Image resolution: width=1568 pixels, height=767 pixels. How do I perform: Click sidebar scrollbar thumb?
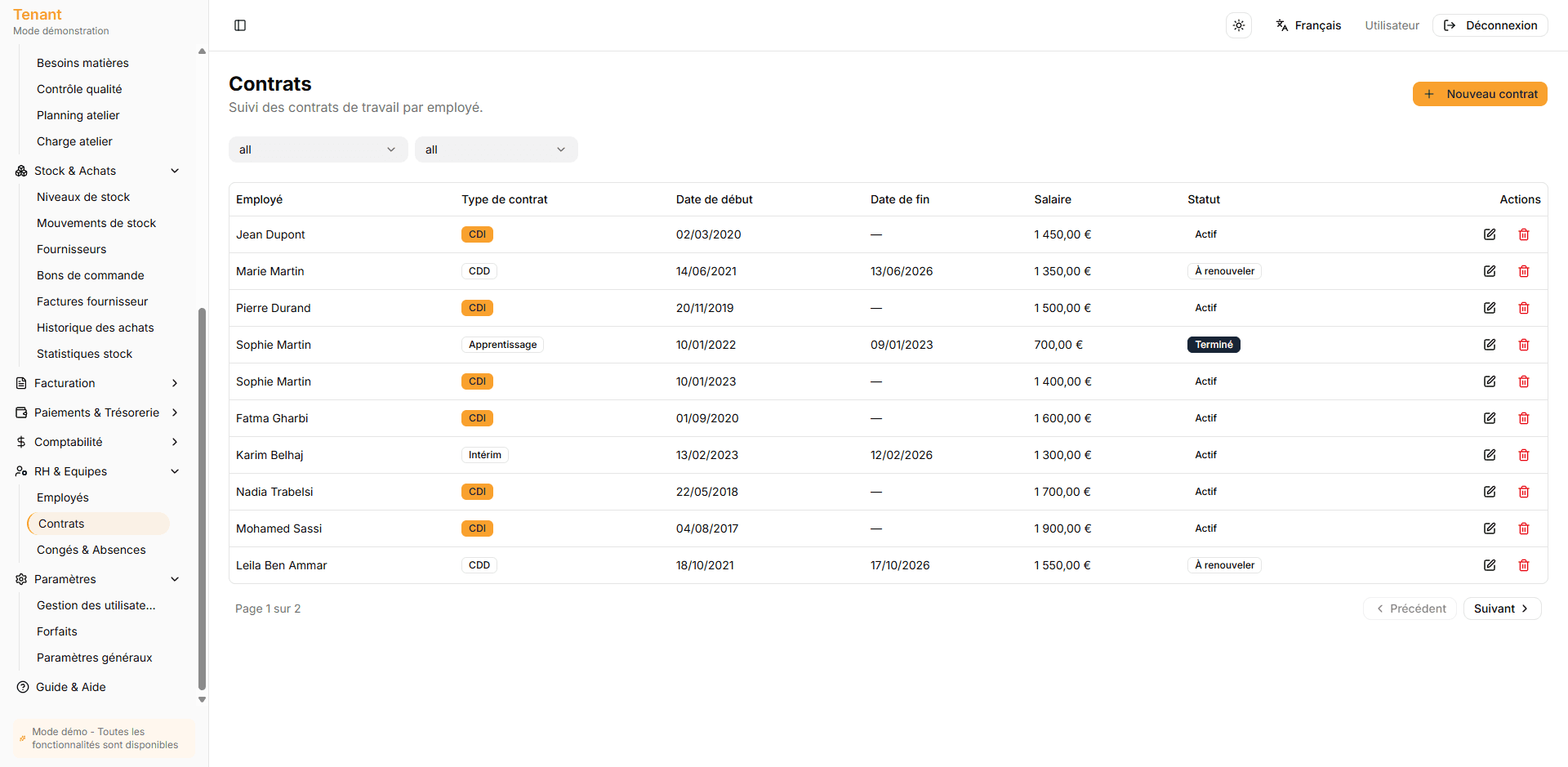(x=202, y=499)
